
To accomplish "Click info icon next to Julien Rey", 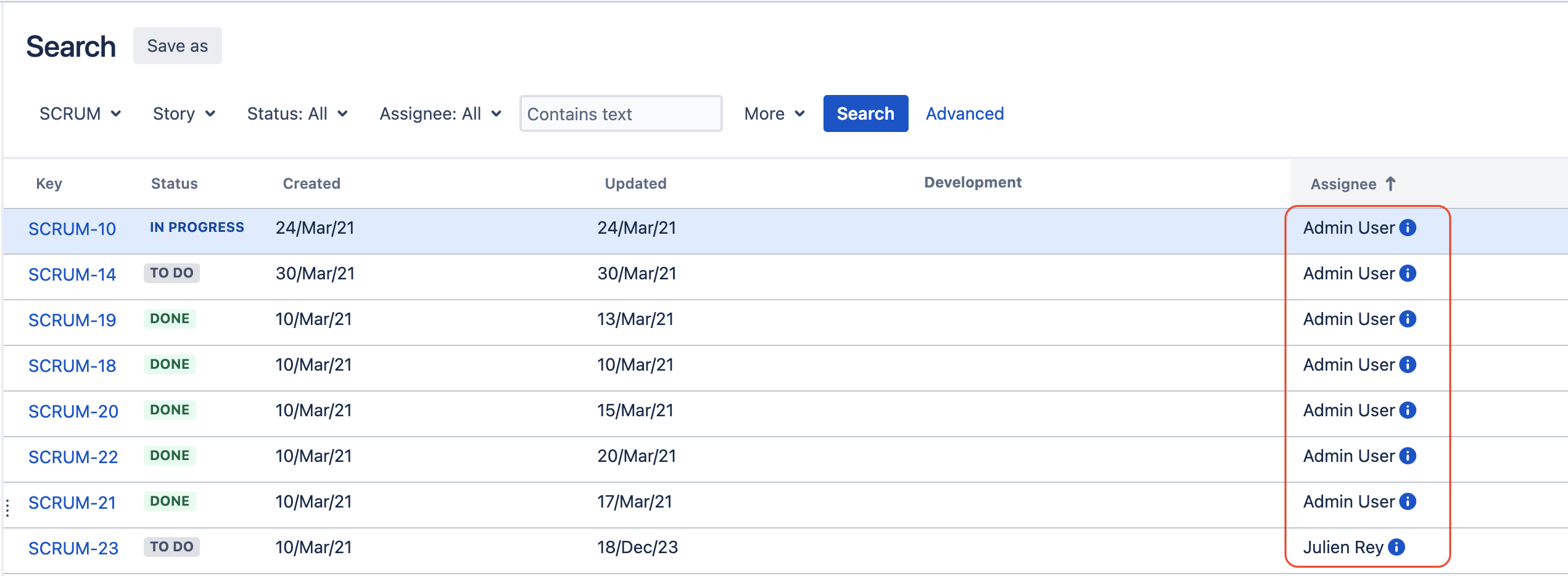I will [1397, 547].
